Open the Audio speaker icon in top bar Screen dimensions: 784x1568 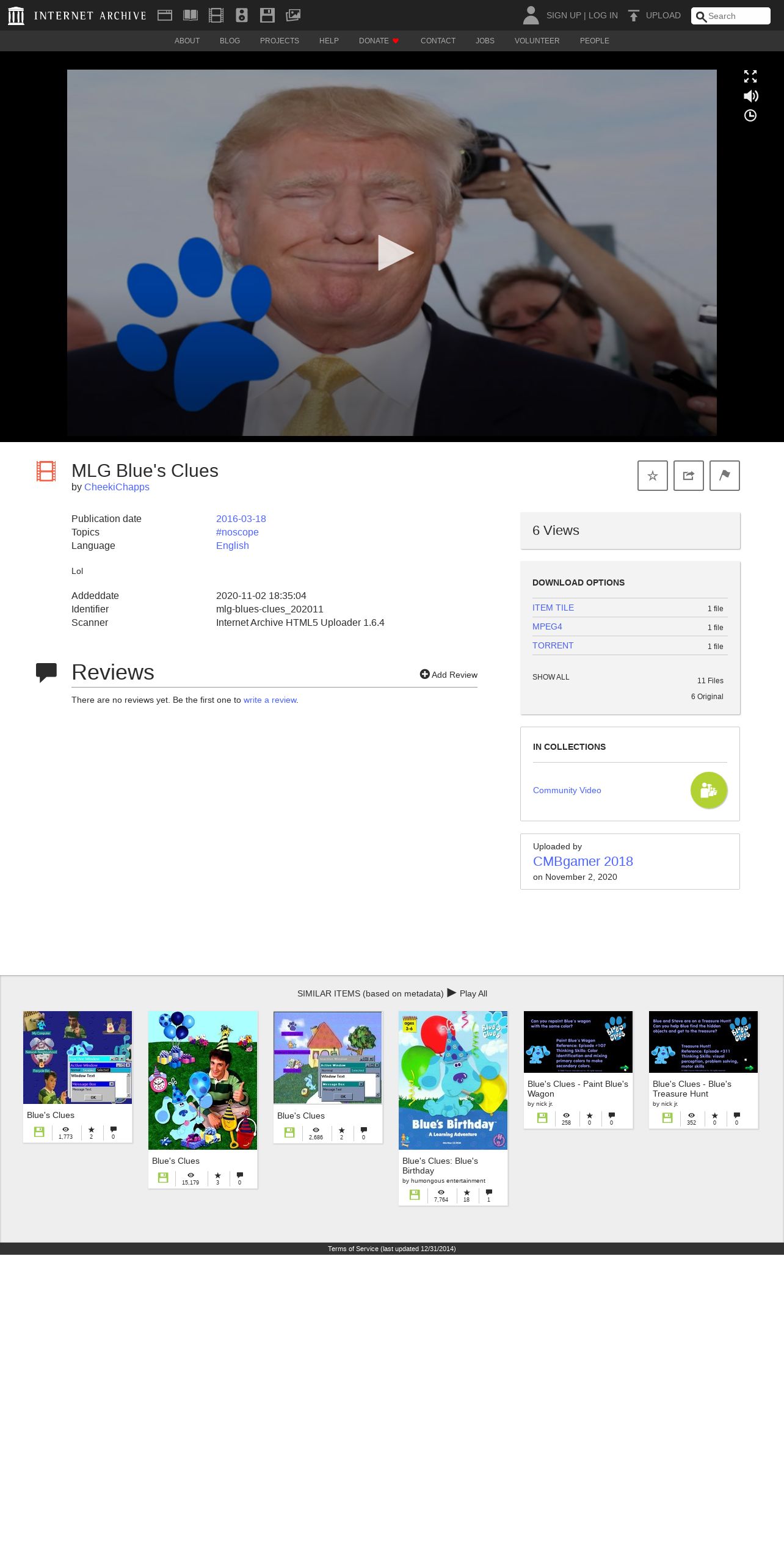click(x=242, y=15)
